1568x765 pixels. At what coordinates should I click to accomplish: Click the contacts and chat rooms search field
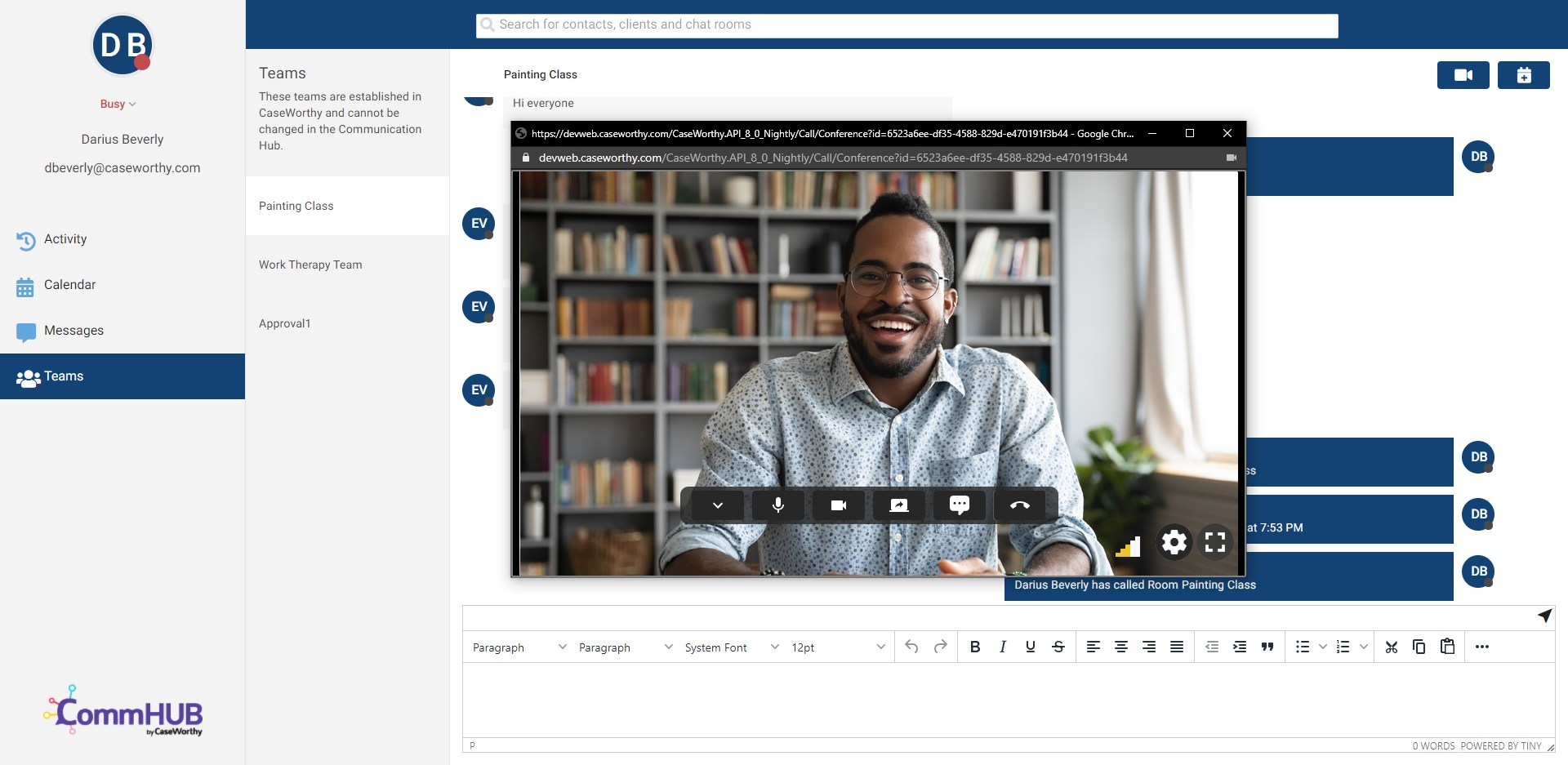[906, 25]
